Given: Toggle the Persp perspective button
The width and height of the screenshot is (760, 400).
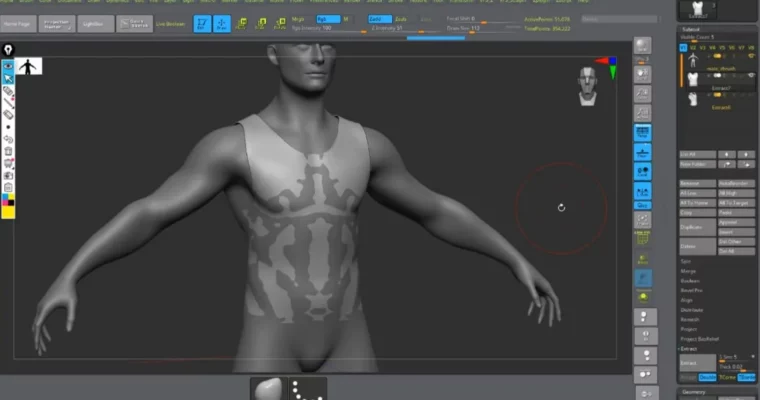Looking at the screenshot, I should (643, 132).
